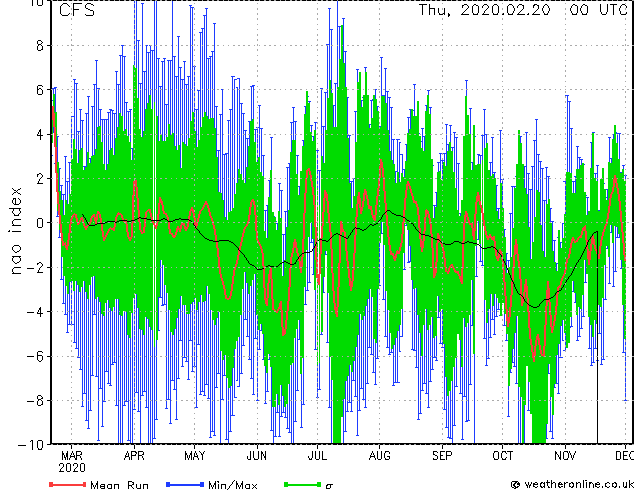The image size is (634, 490).
Task: Click the SEP x-axis label
Action: (442, 456)
